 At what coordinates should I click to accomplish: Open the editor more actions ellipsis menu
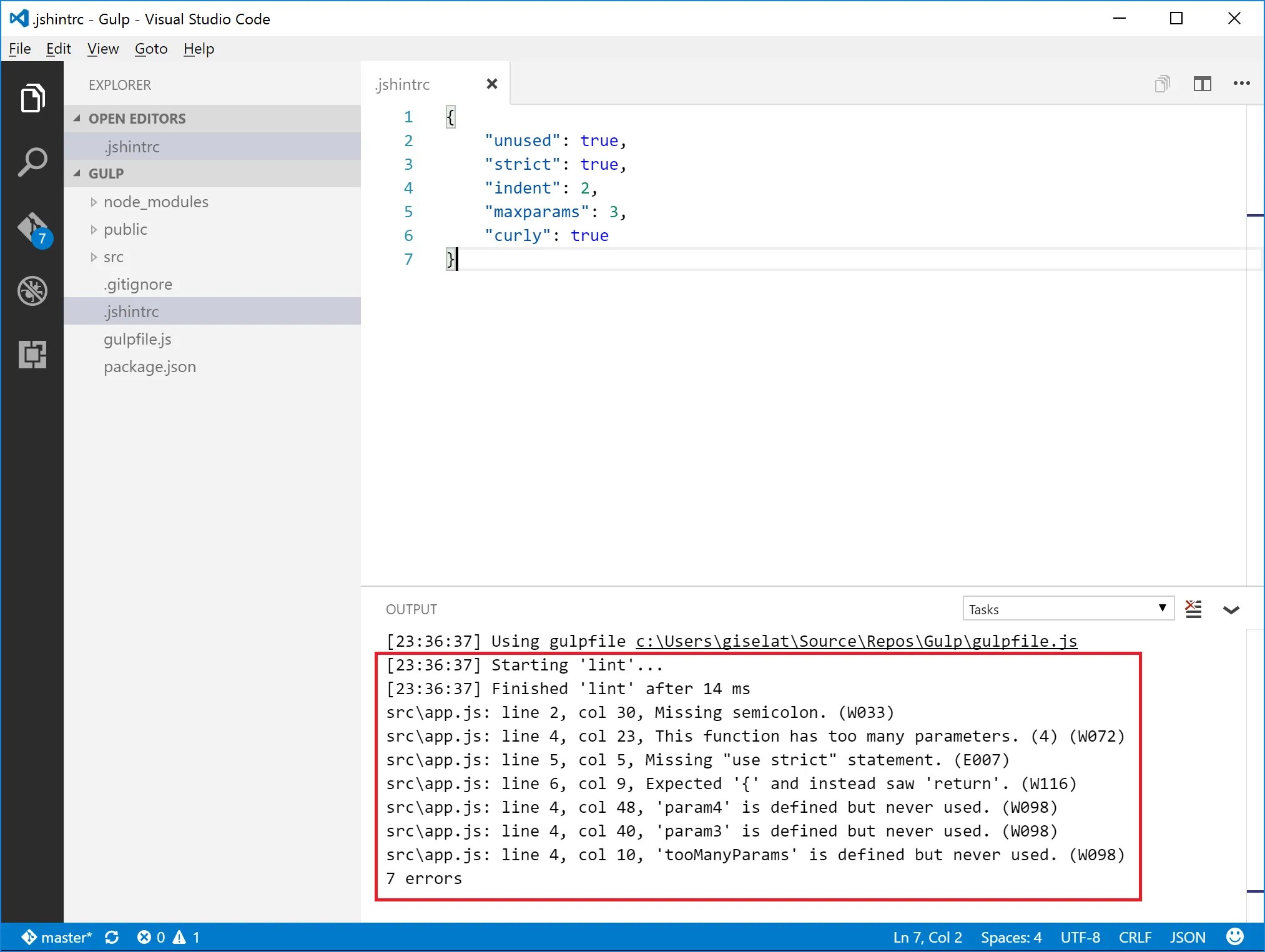[1241, 84]
